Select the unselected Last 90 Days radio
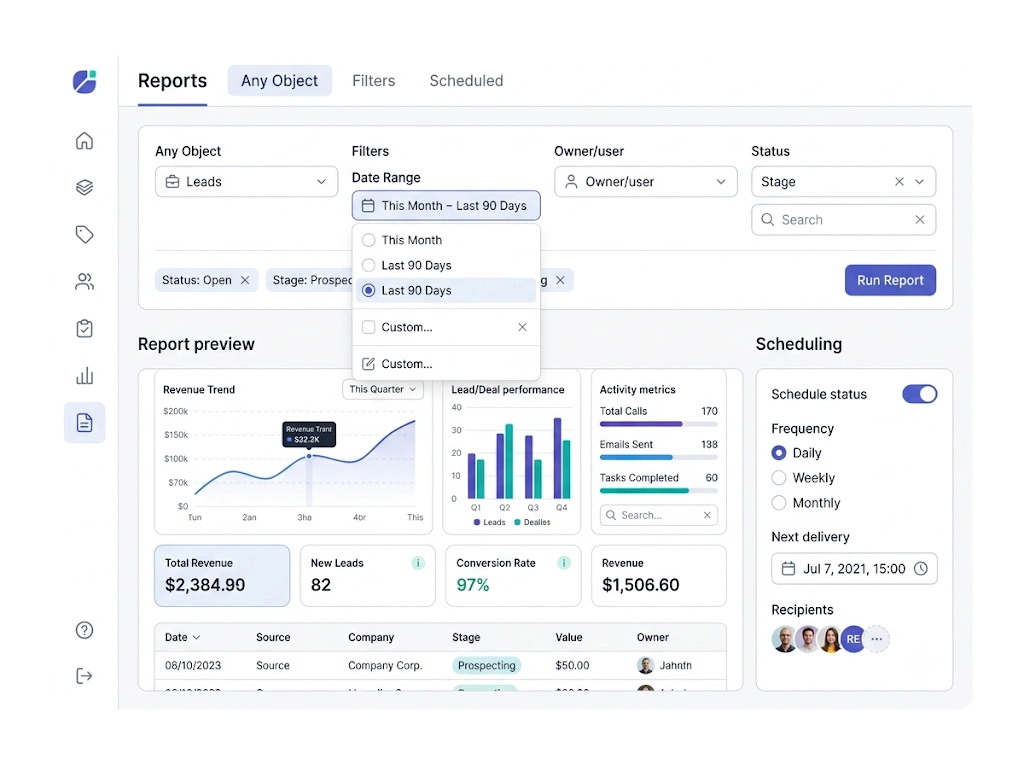 [368, 265]
